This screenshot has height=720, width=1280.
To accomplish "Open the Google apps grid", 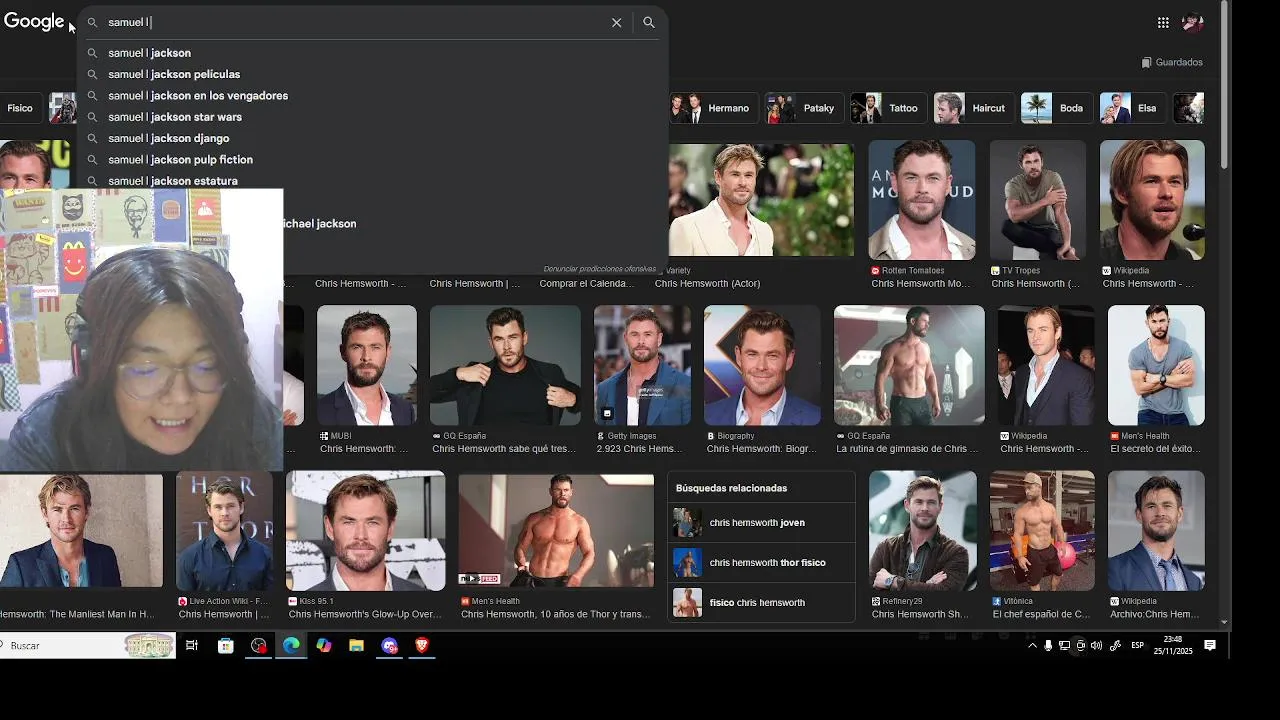I will pyautogui.click(x=1163, y=22).
